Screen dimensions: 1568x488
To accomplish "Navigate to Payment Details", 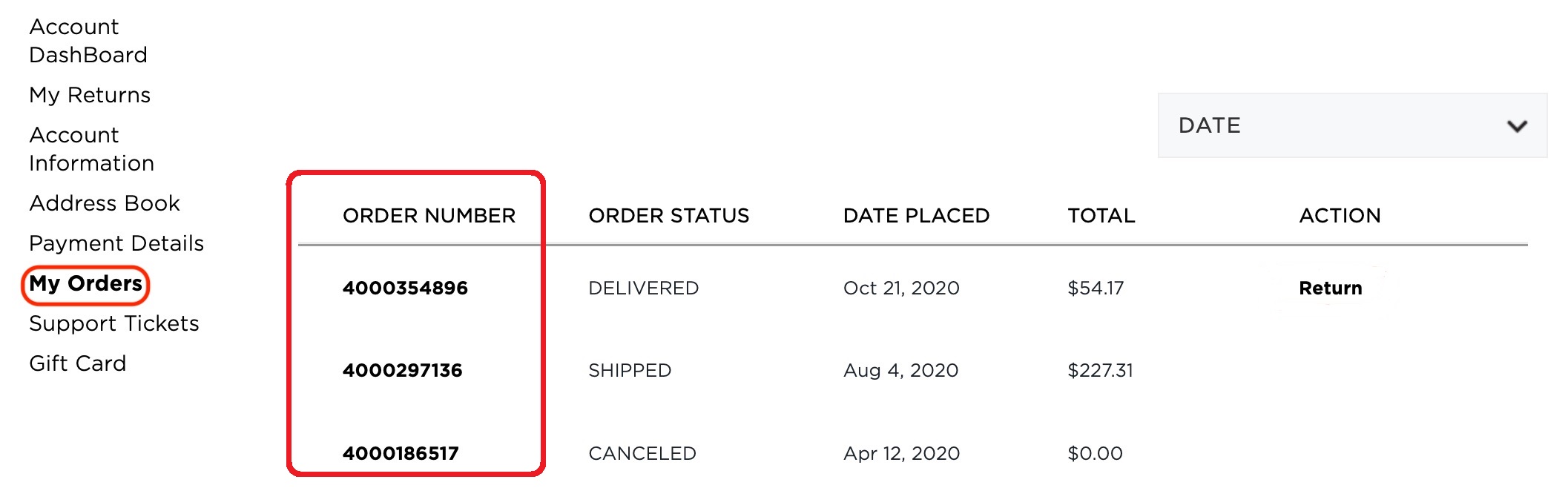I will click(x=116, y=243).
